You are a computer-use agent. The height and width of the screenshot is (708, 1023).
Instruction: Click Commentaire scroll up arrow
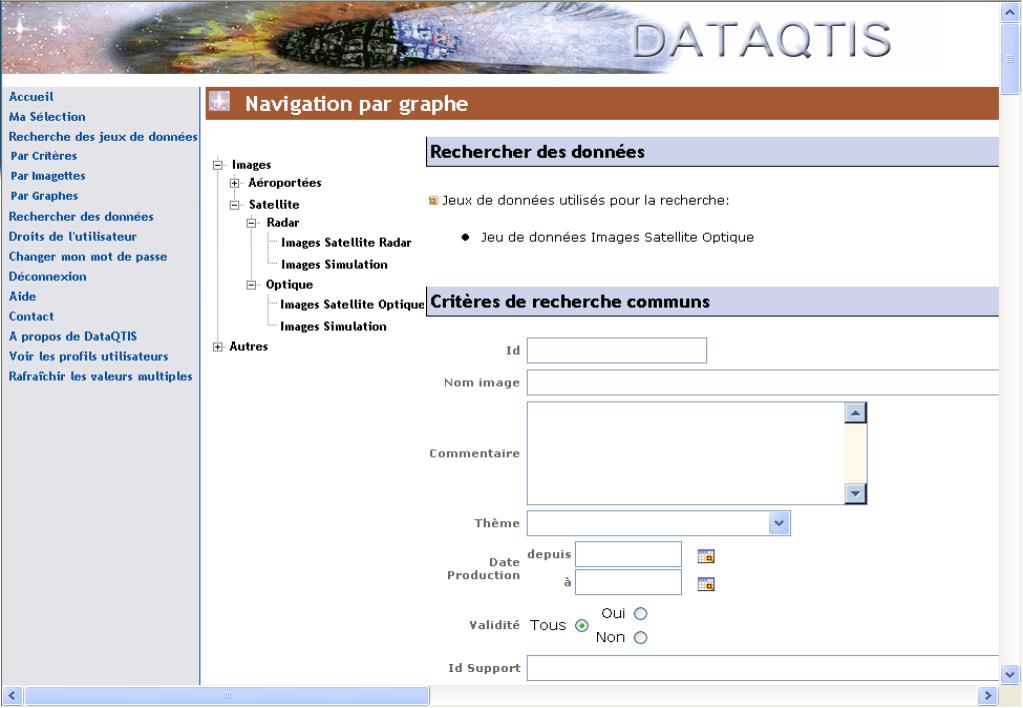pyautogui.click(x=855, y=413)
